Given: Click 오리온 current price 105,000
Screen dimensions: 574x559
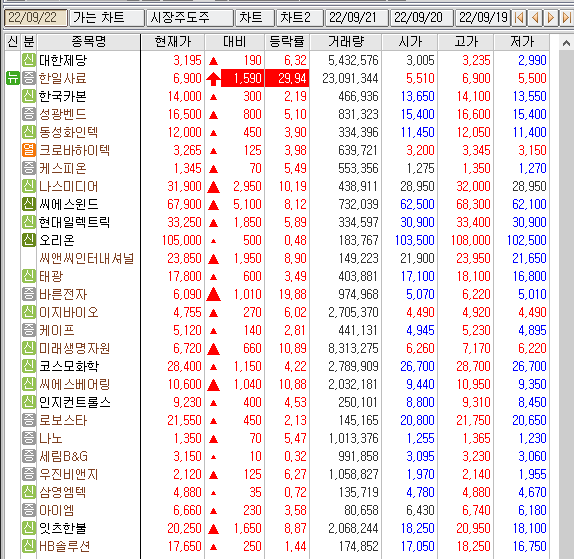Looking at the screenshot, I should point(182,240).
